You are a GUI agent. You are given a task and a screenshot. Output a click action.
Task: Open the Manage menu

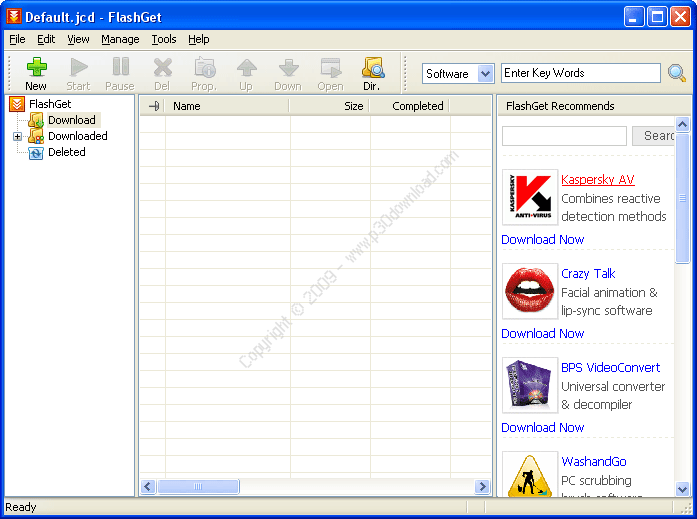tap(120, 39)
